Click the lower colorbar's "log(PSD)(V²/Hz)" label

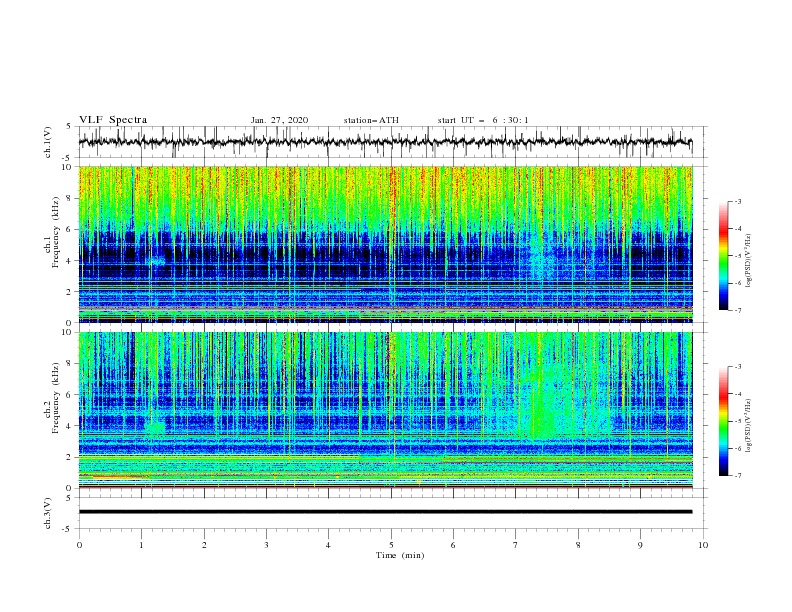coord(749,426)
